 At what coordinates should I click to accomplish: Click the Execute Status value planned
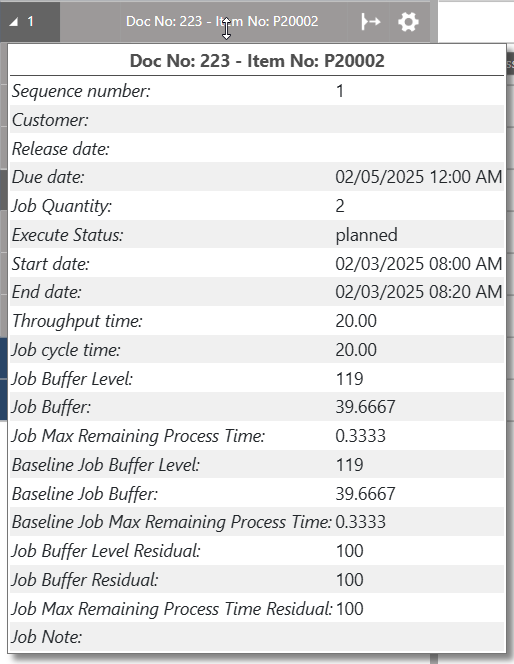coord(366,235)
